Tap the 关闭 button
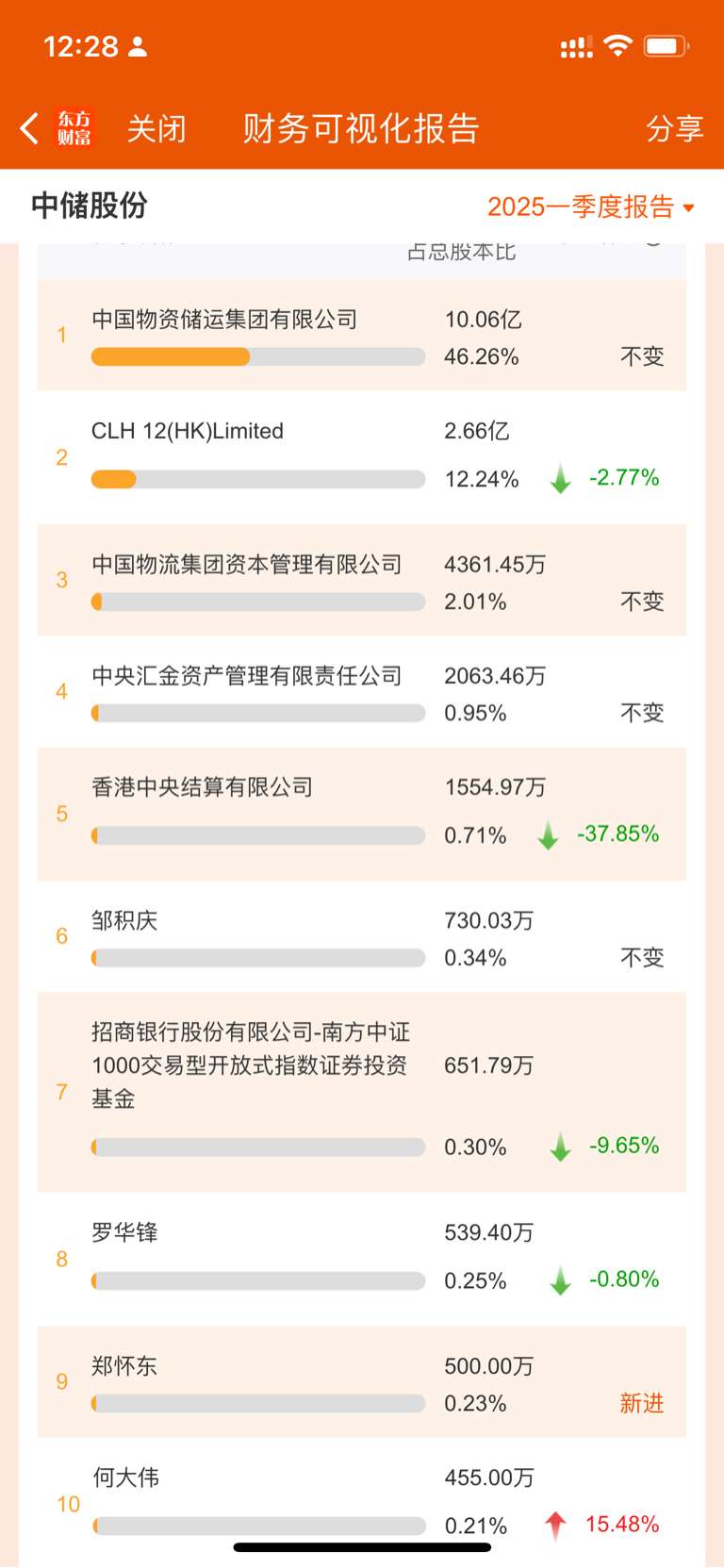The height and width of the screenshot is (1568, 724). tap(156, 128)
